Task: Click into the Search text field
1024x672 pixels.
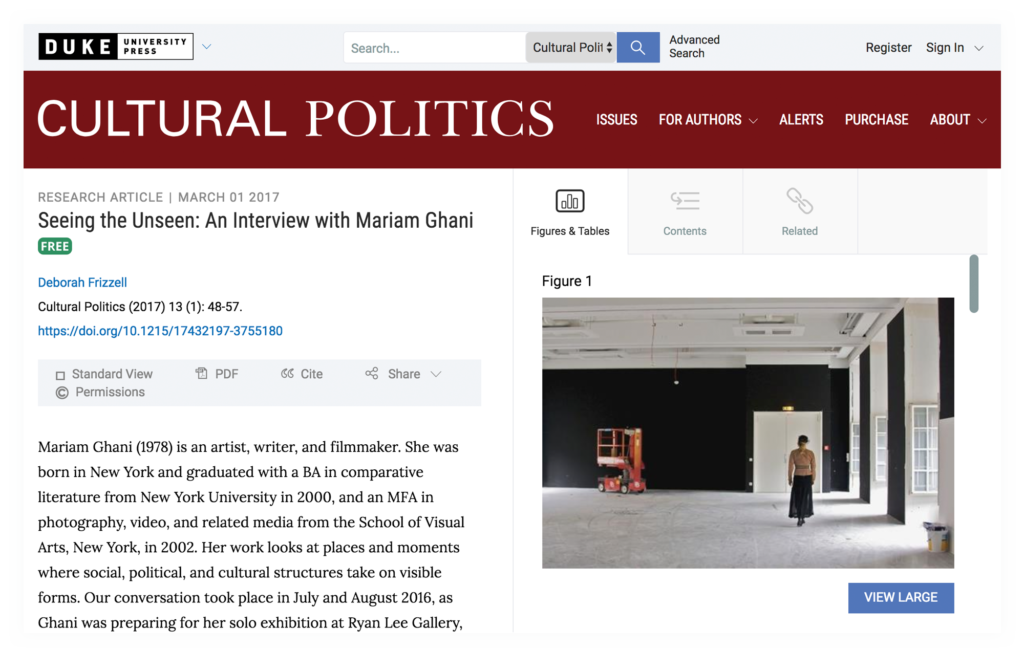Action: (x=434, y=47)
